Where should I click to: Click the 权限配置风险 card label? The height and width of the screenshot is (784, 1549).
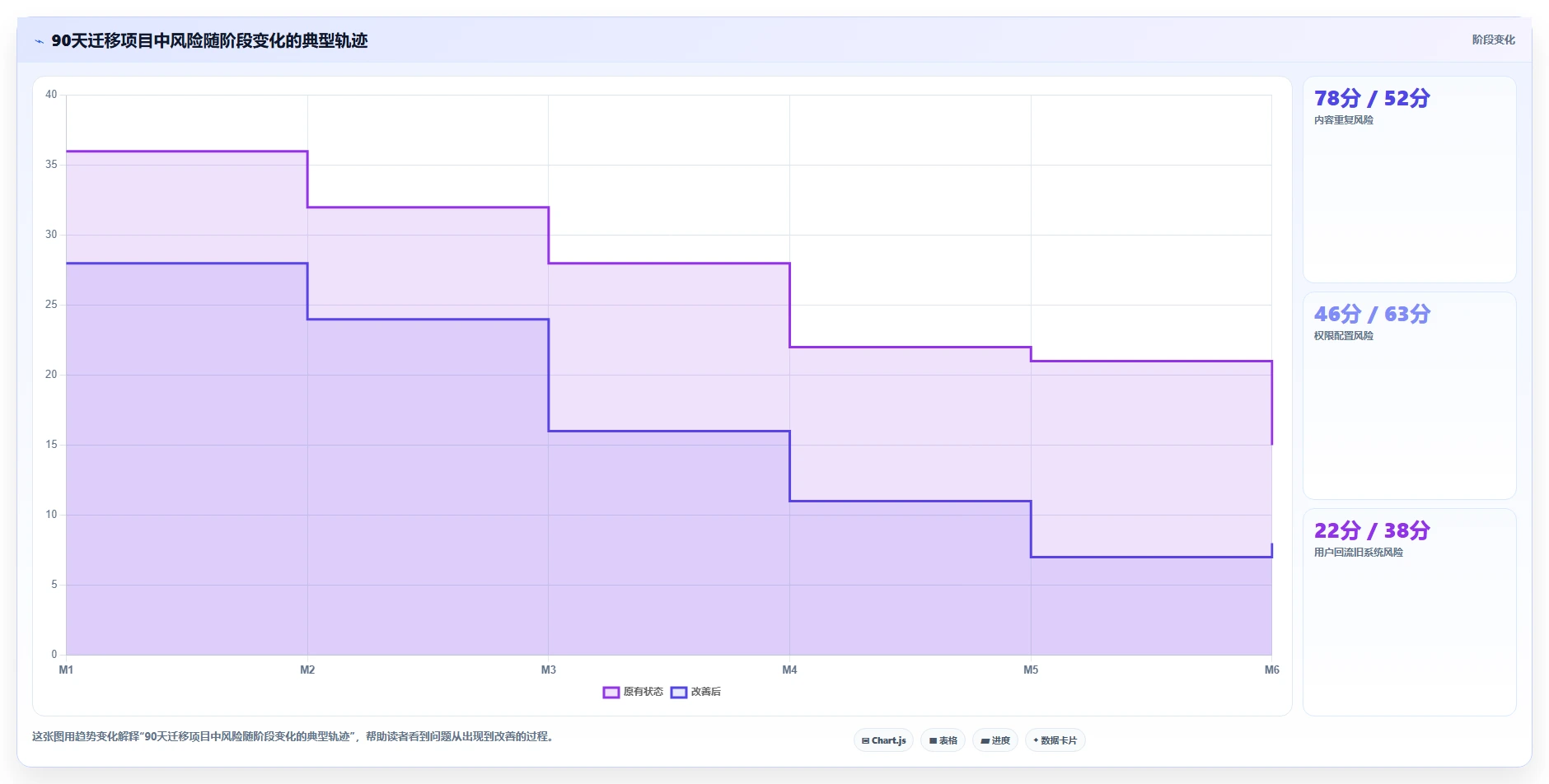tap(1343, 336)
